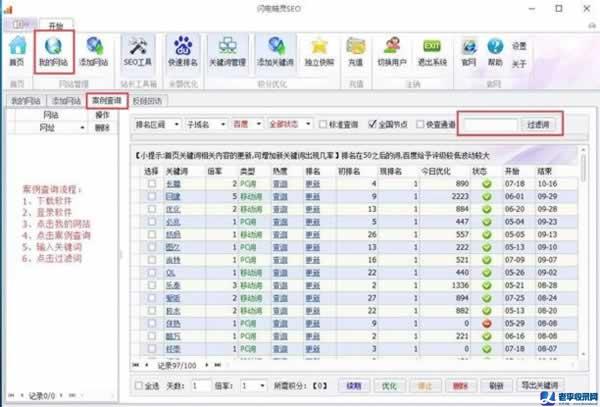Click the 过滤词 filter button
Image resolution: width=600 pixels, height=407 pixels.
point(538,124)
